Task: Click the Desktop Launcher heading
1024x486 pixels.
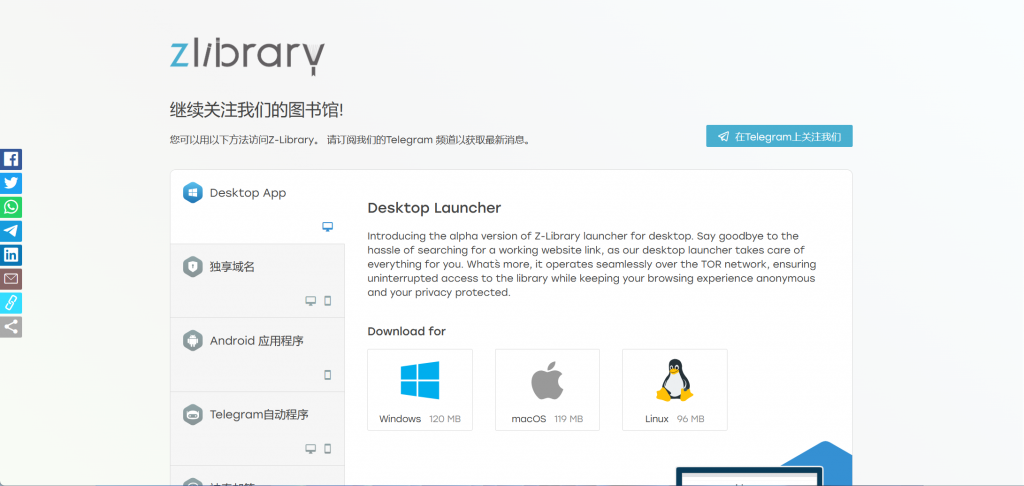Action: [x=434, y=208]
